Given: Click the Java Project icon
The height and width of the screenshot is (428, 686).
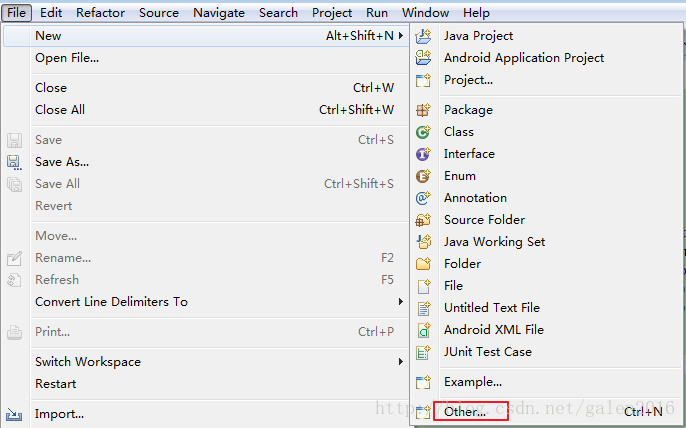Looking at the screenshot, I should point(423,36).
